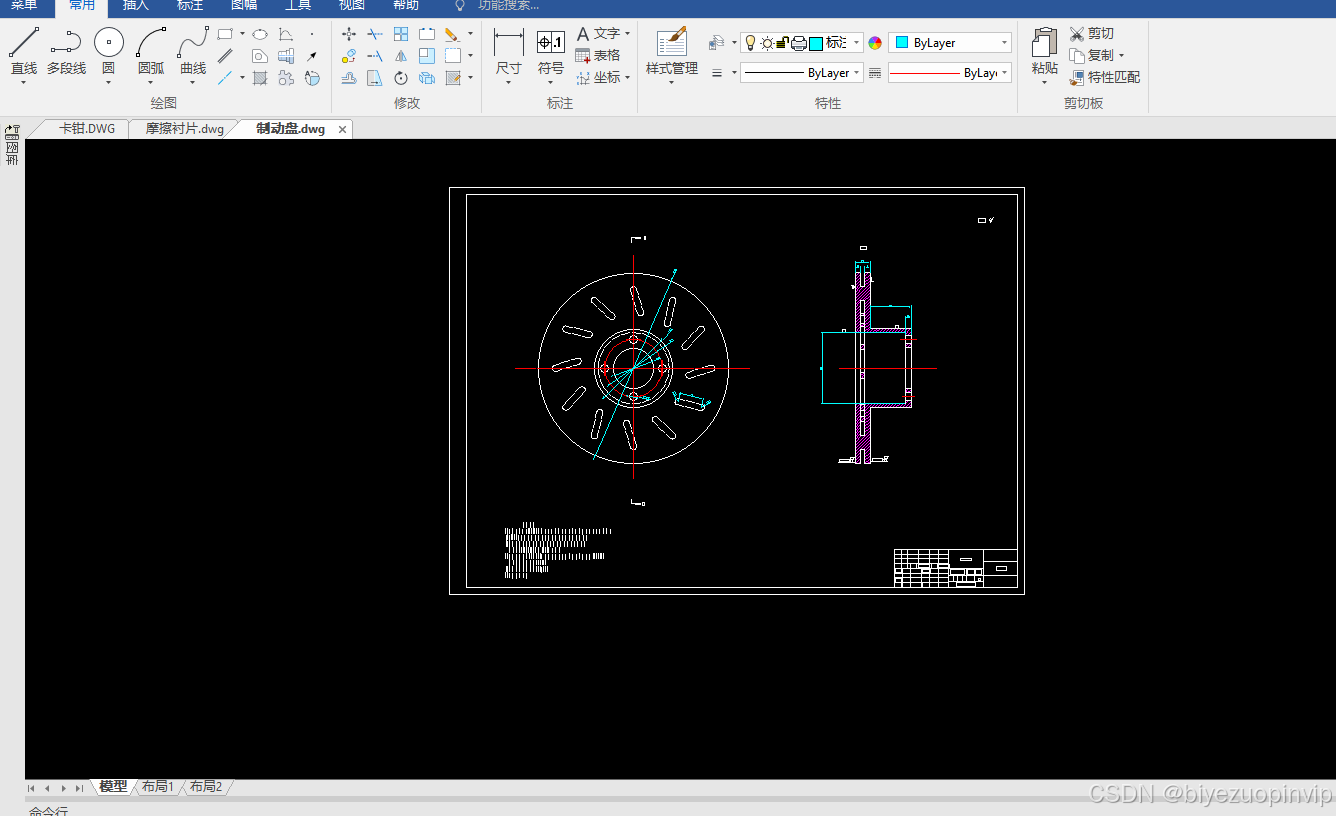Expand the 文字 text dropdown arrow

(x=628, y=34)
